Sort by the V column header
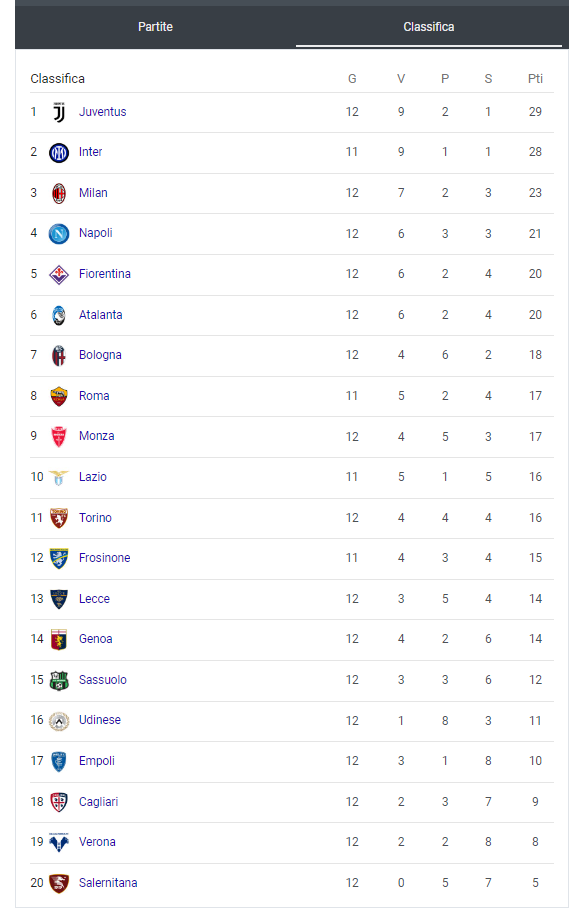 click(x=400, y=78)
